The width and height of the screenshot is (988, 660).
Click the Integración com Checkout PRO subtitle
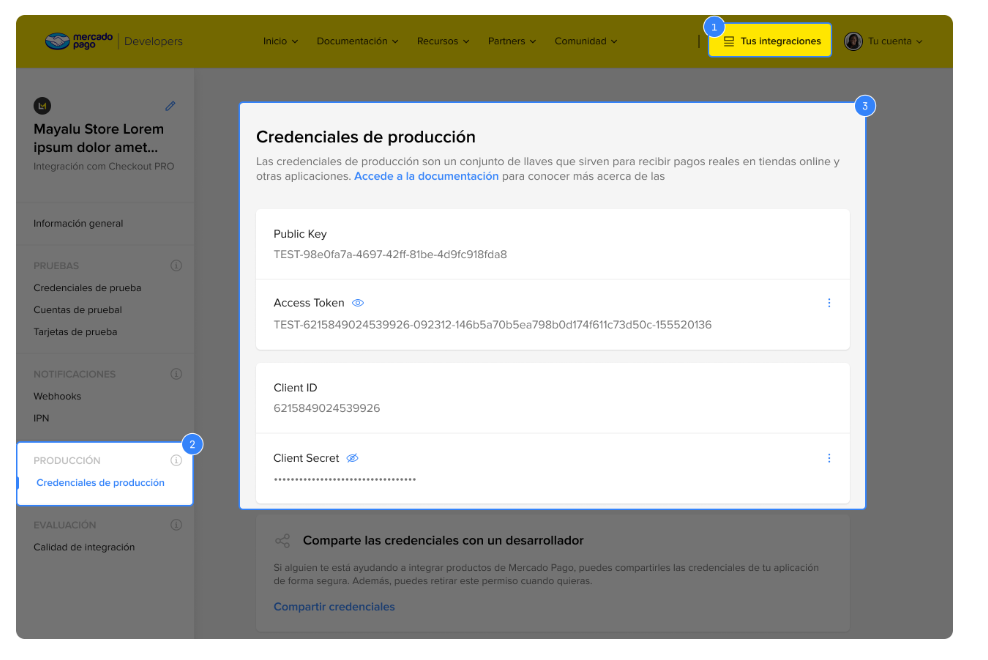pos(103,166)
